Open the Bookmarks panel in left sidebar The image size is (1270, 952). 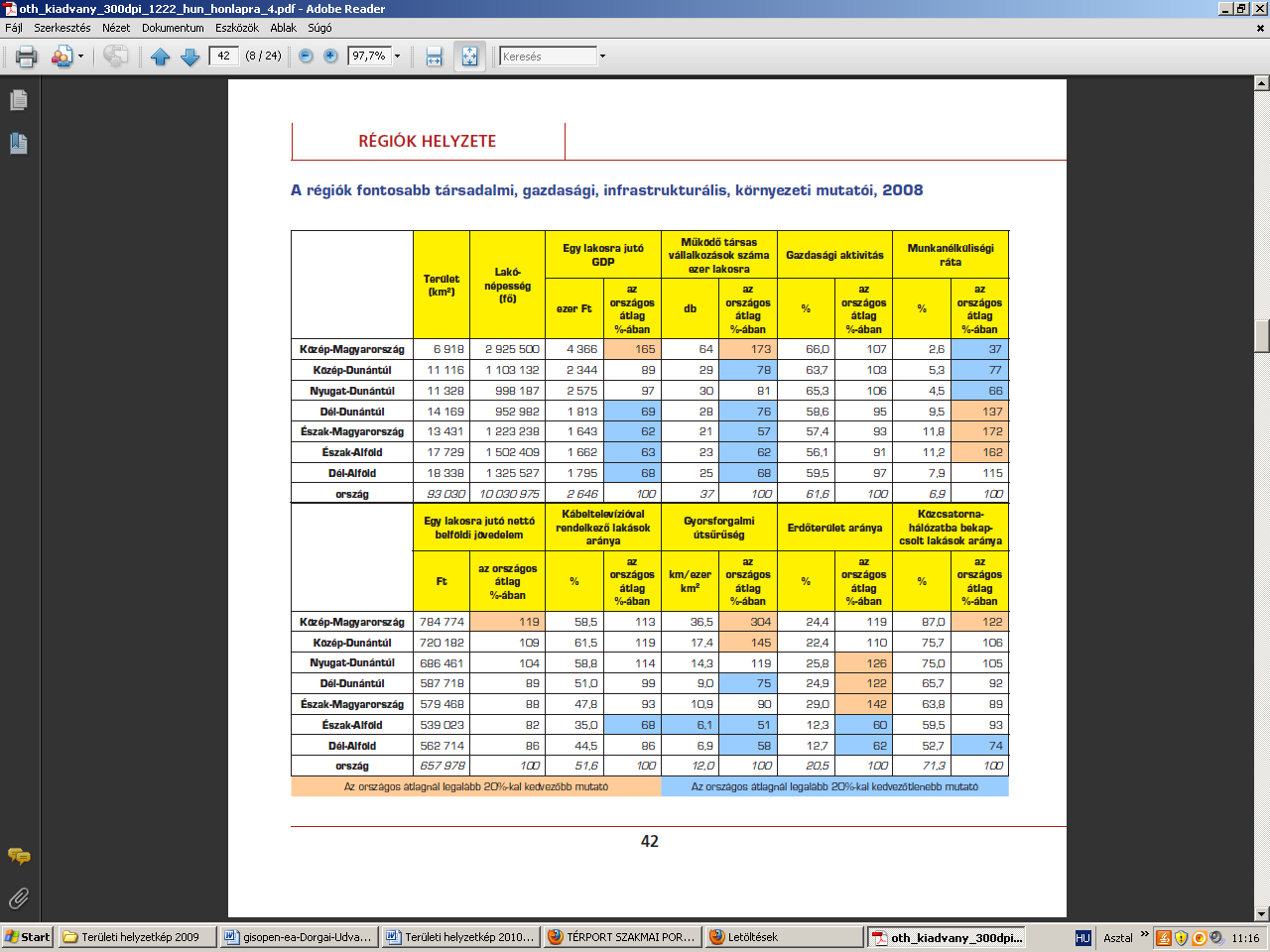click(19, 144)
